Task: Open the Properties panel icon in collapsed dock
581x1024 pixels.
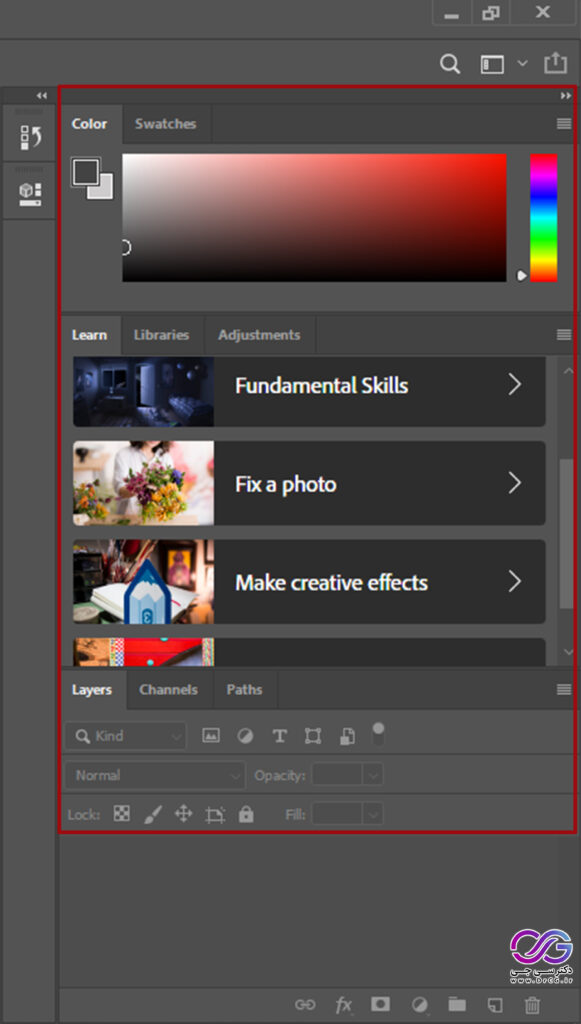Action: click(31, 194)
